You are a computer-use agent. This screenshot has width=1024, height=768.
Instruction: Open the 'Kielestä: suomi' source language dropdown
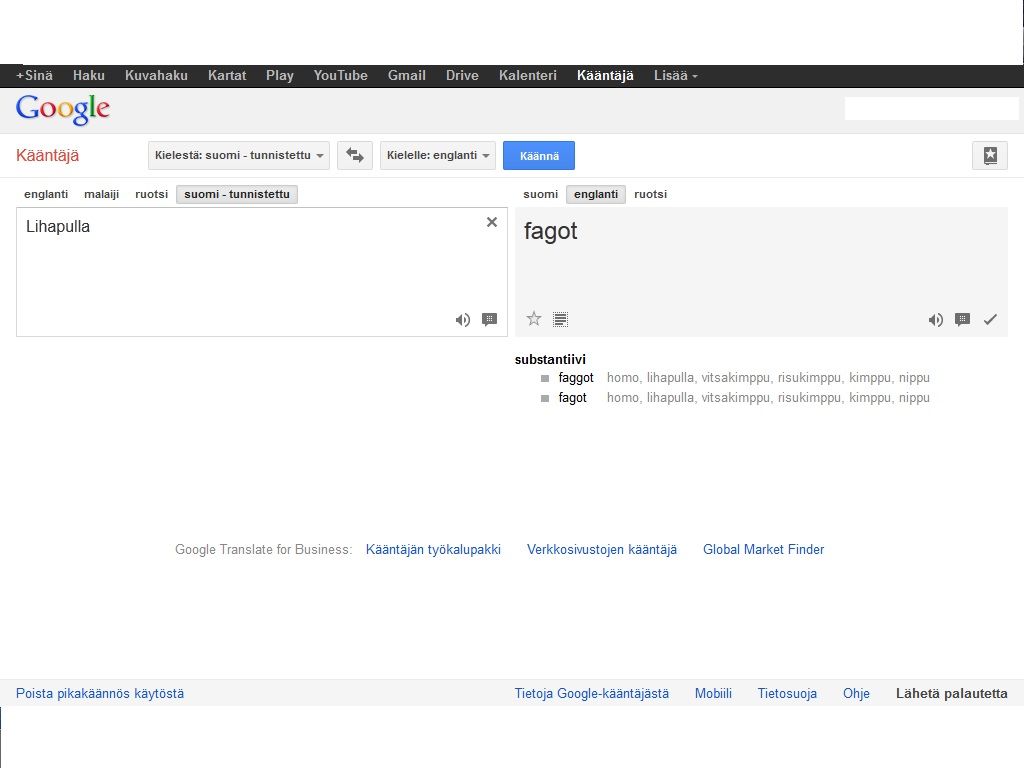pos(238,155)
